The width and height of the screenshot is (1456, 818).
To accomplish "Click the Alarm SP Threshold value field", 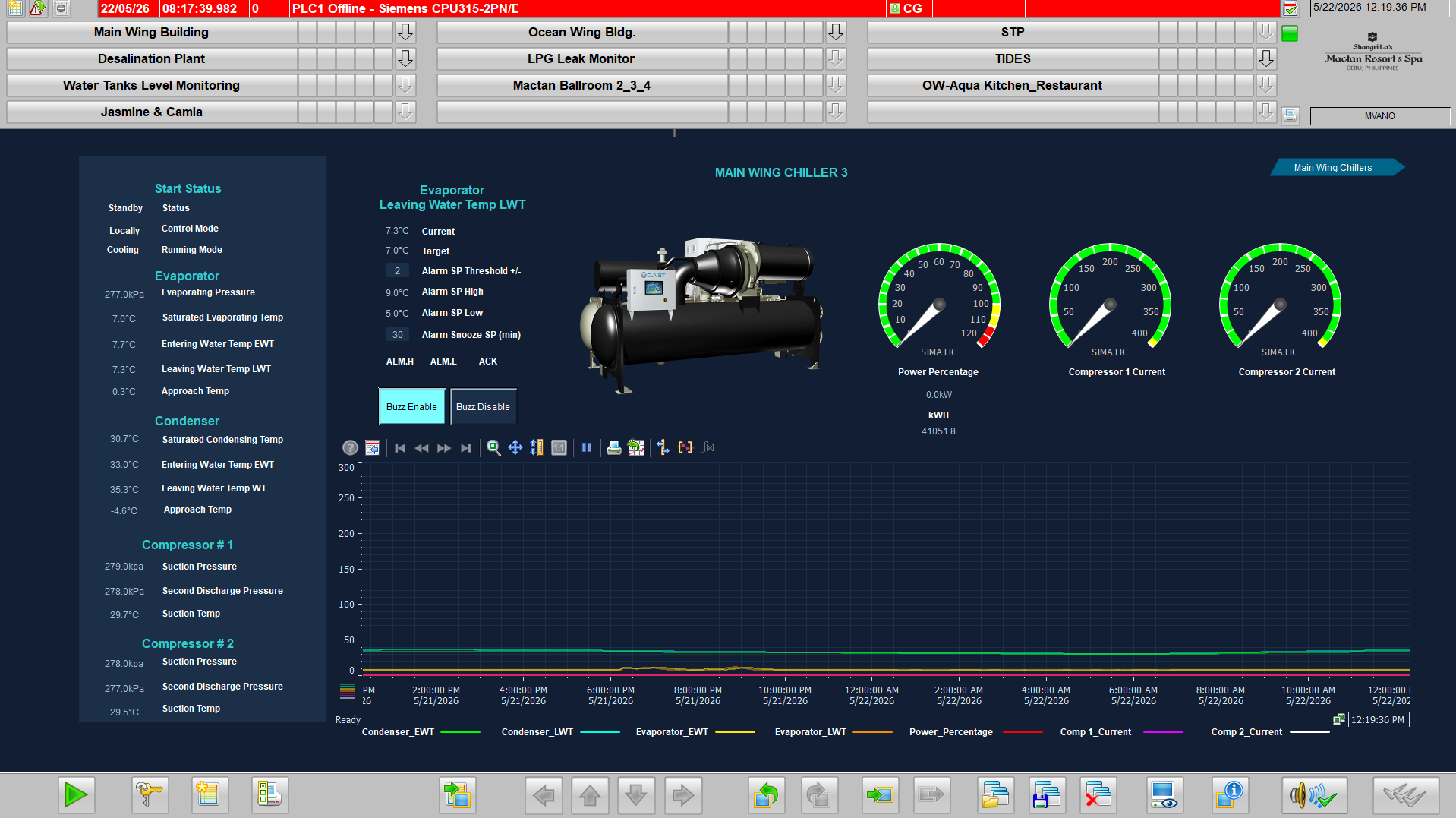I will [x=397, y=271].
